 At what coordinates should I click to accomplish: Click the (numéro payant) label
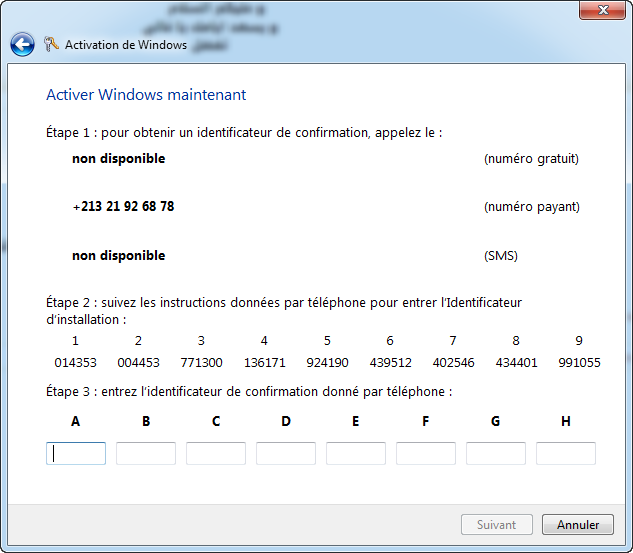(x=532, y=207)
